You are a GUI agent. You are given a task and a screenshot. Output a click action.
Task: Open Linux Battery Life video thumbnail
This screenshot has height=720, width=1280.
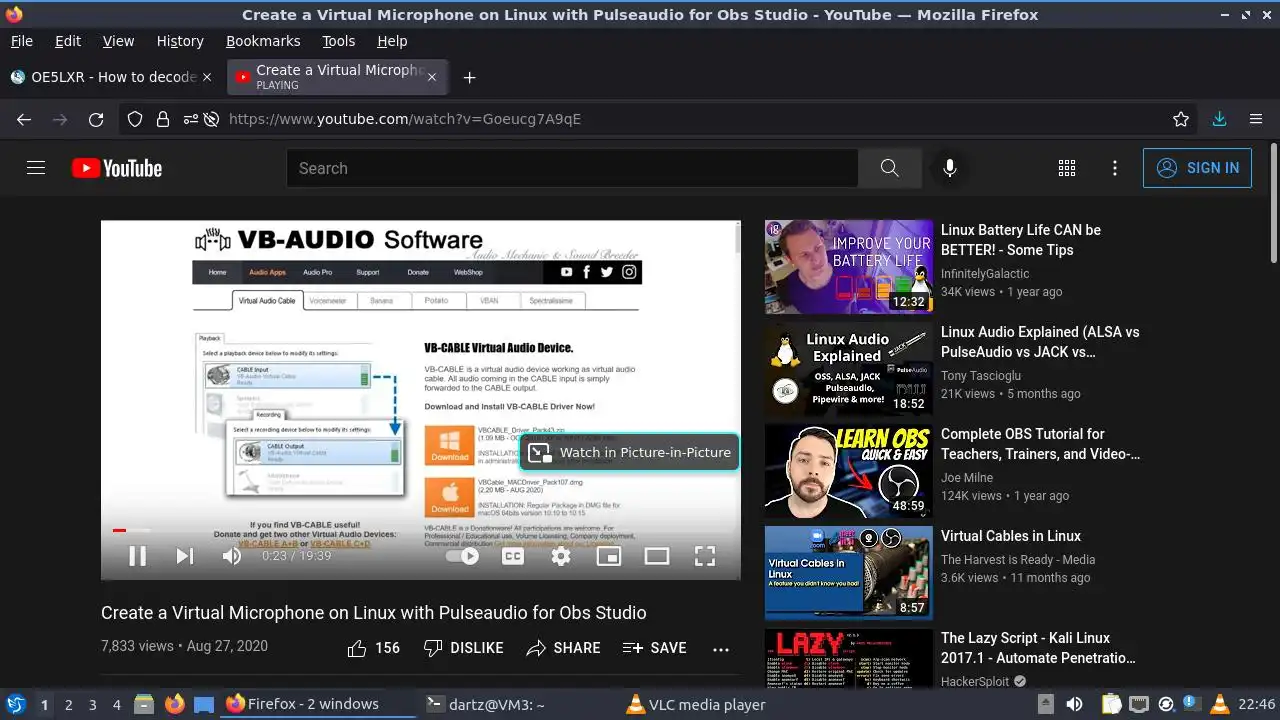coord(849,267)
